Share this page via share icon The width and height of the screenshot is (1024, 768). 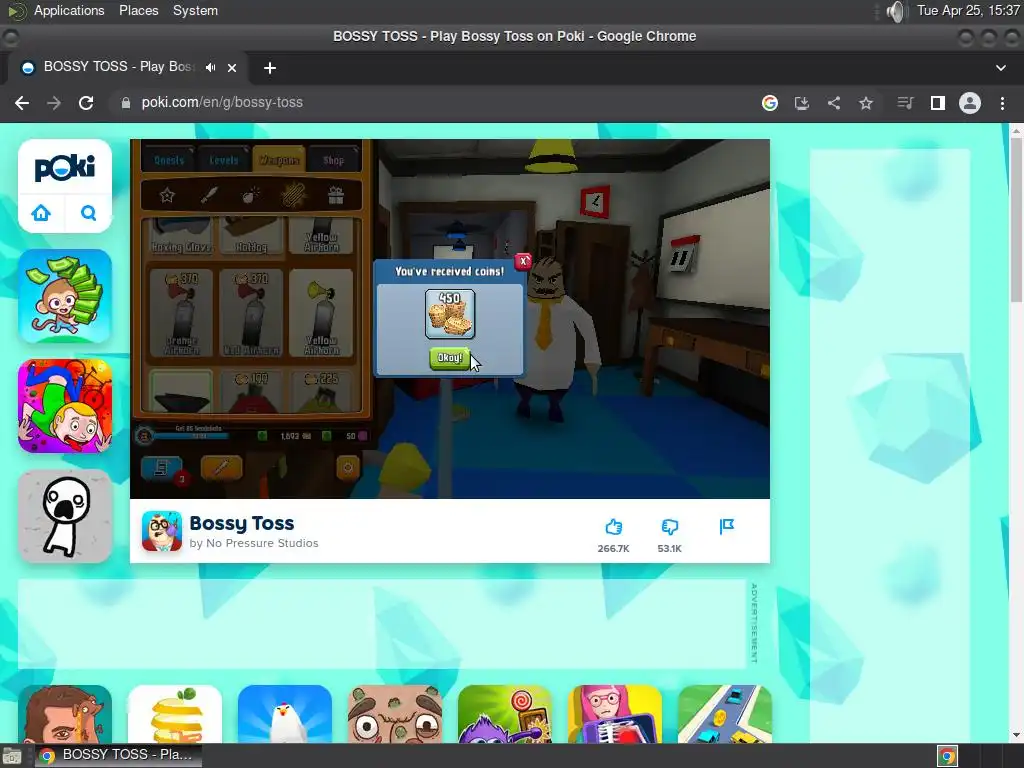click(833, 103)
